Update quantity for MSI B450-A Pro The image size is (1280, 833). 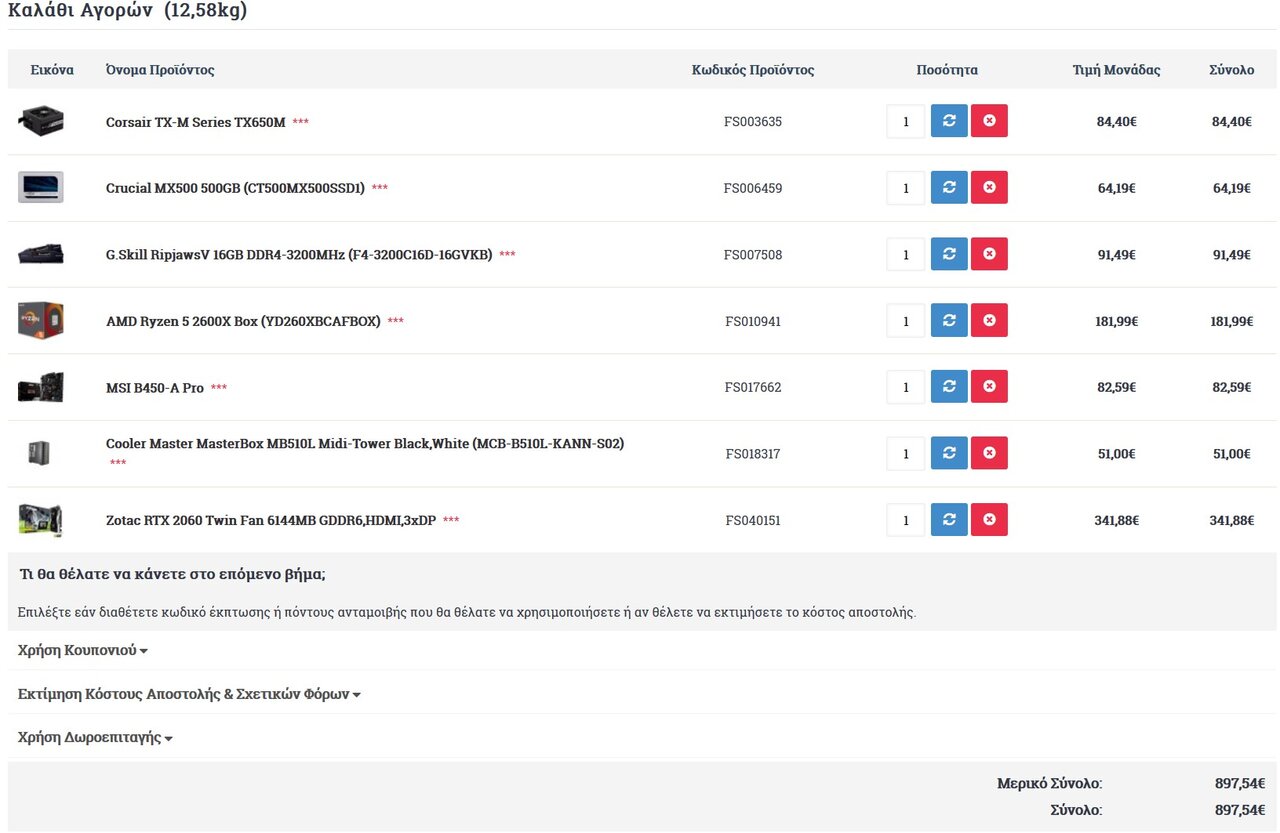pyautogui.click(x=949, y=387)
